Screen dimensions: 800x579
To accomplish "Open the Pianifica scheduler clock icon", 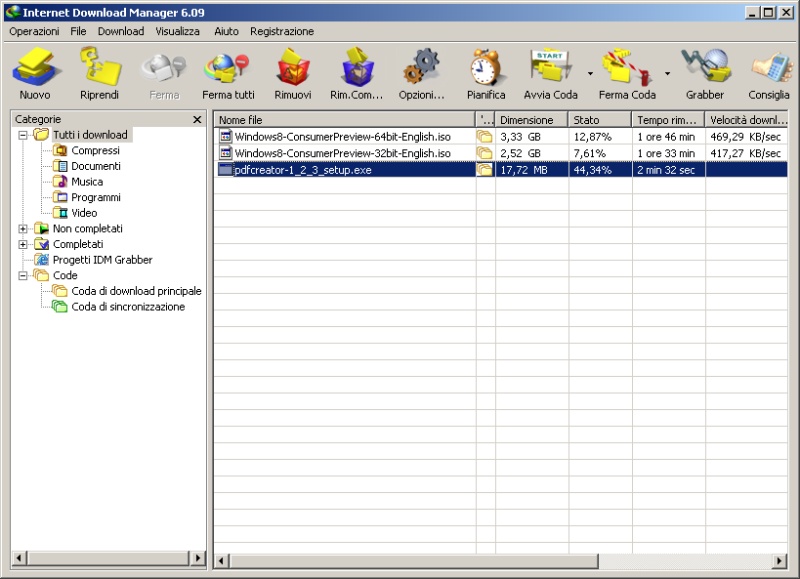I will coord(486,74).
